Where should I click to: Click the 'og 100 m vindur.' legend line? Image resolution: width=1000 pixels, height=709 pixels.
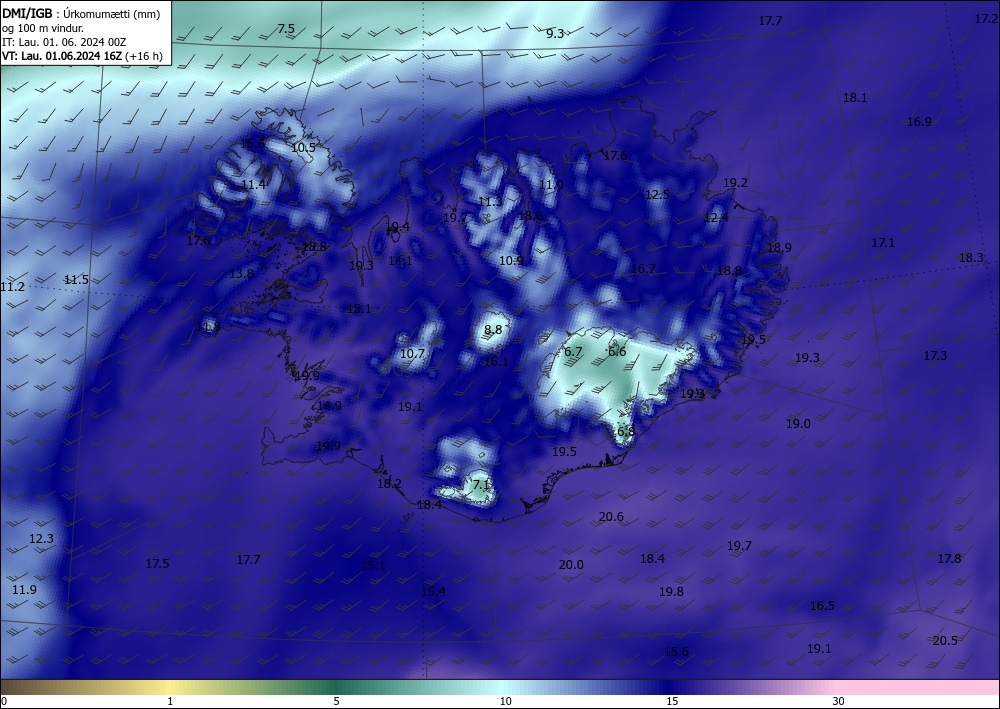pos(43,28)
